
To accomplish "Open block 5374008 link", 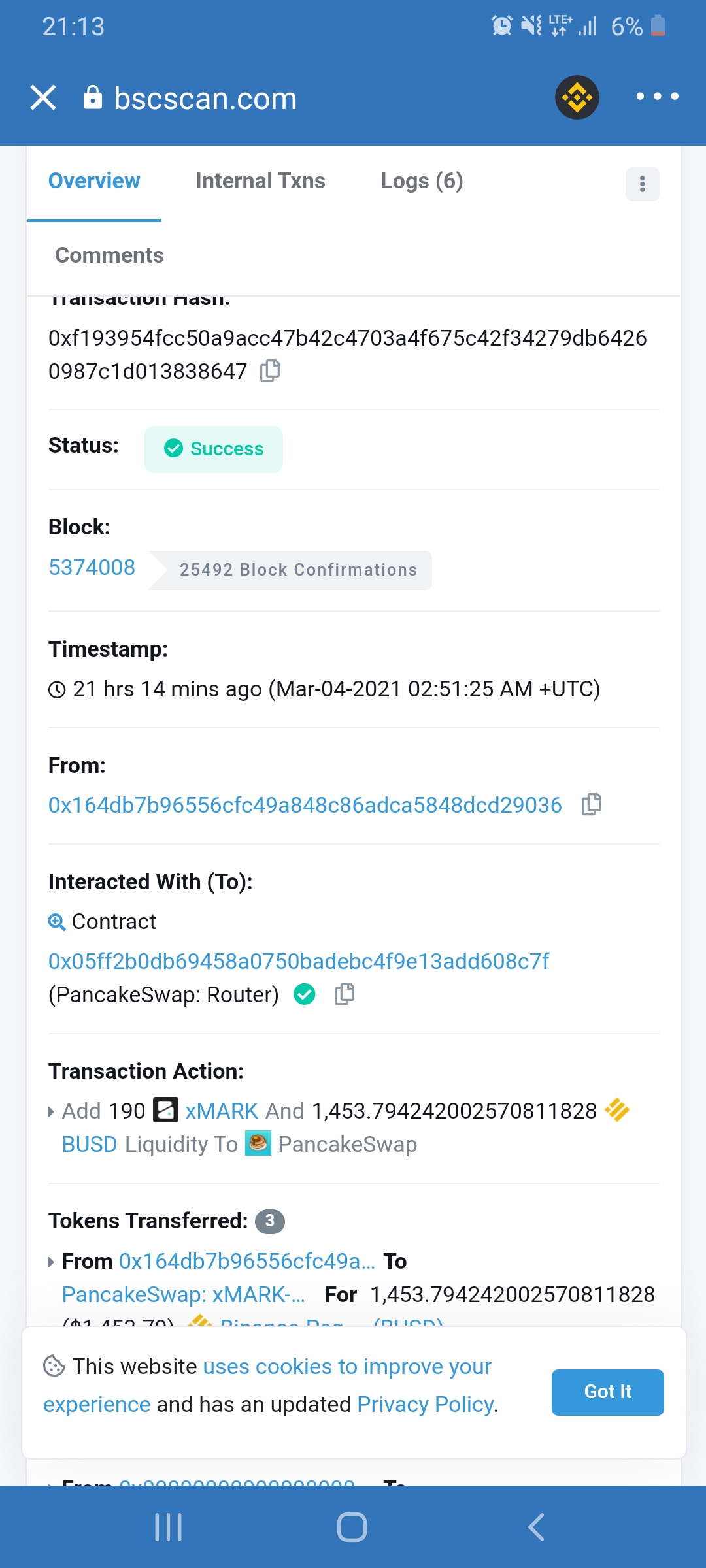I will pos(92,567).
